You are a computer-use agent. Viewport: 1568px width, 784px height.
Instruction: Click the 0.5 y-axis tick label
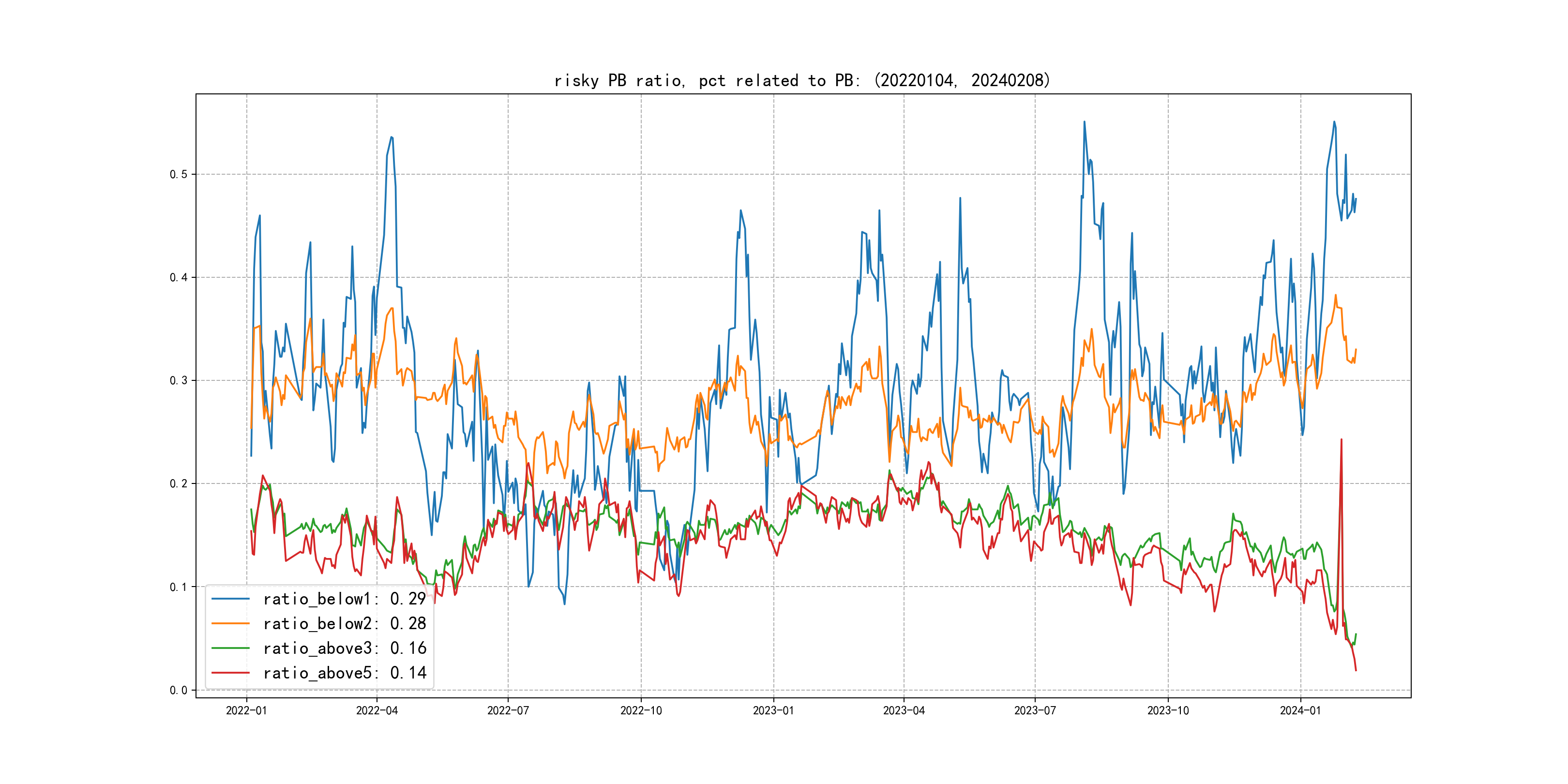pos(179,175)
